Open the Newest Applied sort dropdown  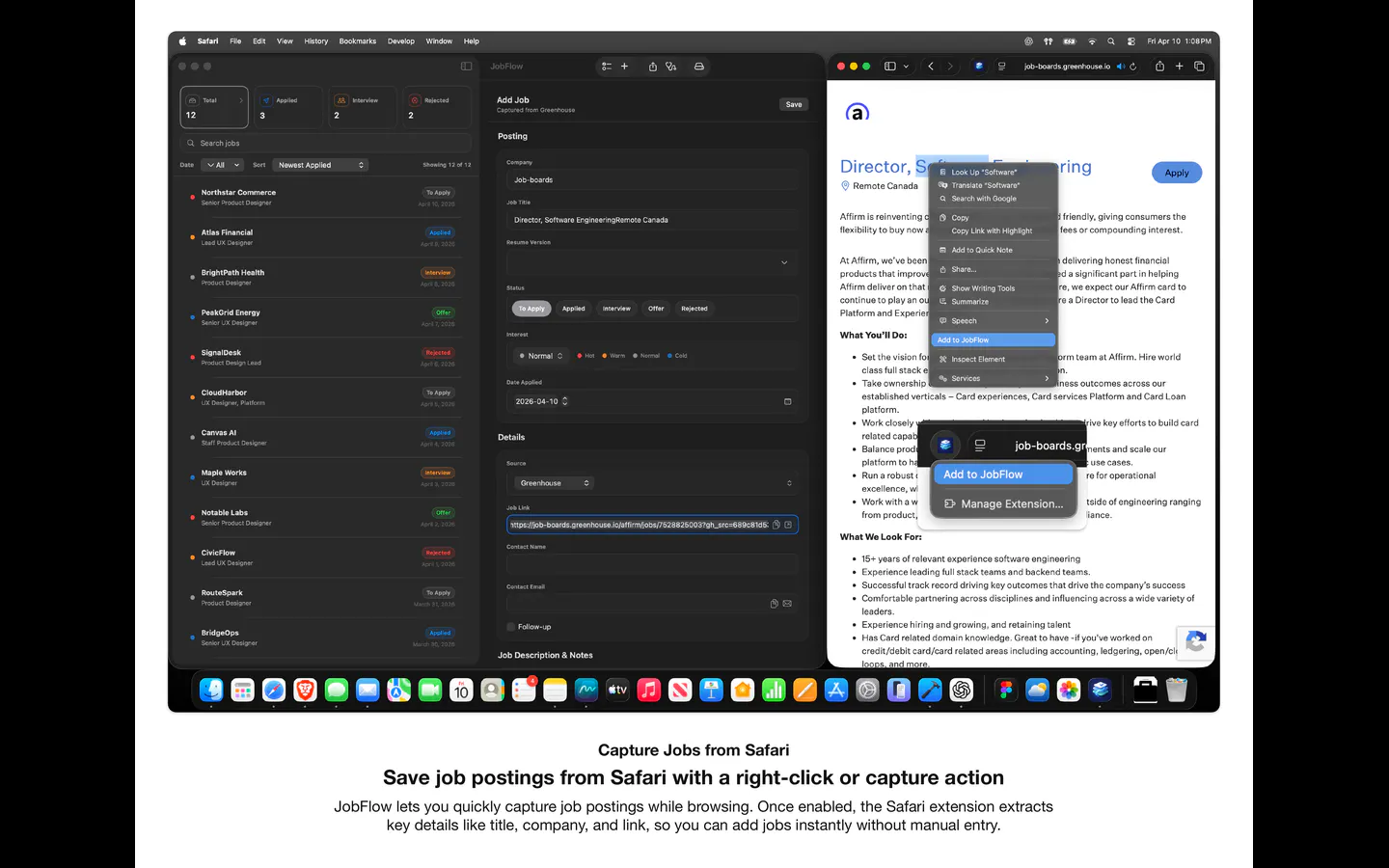(320, 165)
